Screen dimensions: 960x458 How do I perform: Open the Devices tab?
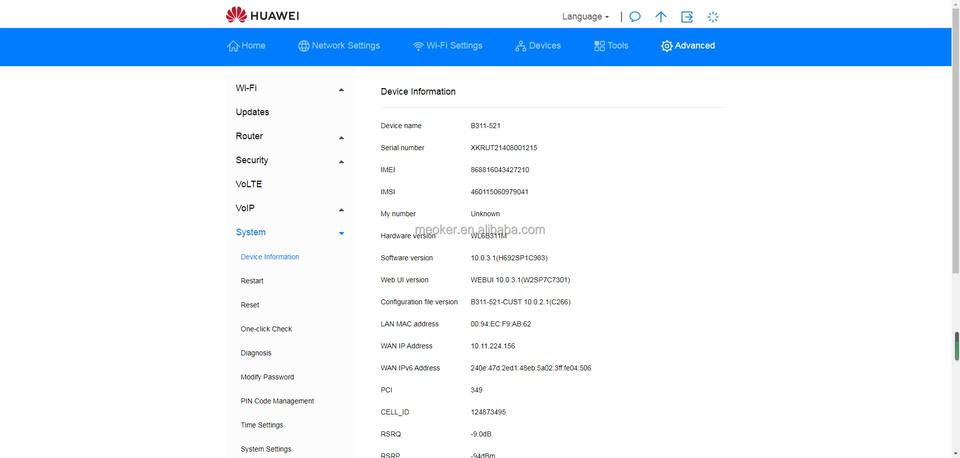pyautogui.click(x=538, y=46)
